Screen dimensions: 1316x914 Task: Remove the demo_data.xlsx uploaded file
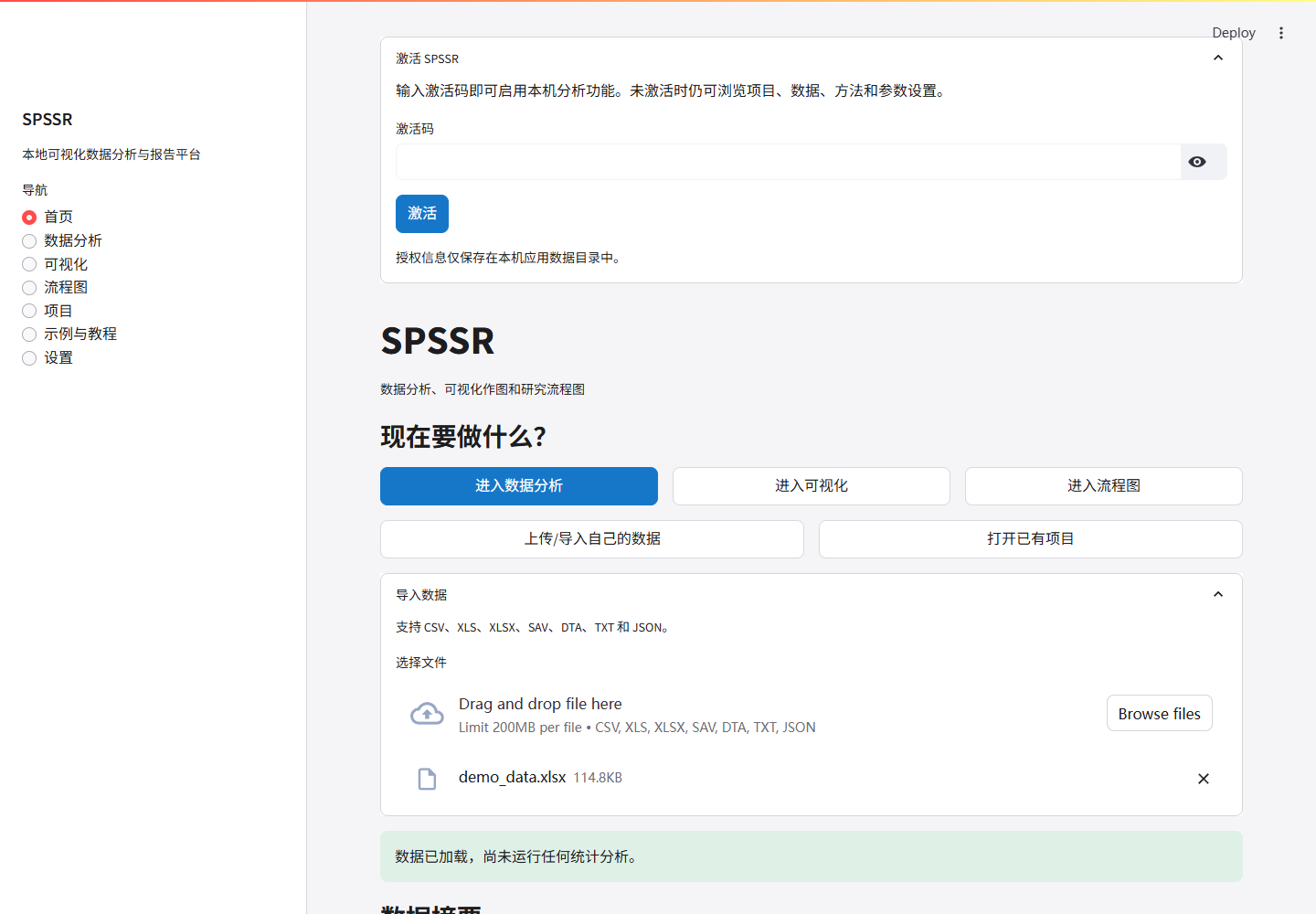pos(1204,779)
